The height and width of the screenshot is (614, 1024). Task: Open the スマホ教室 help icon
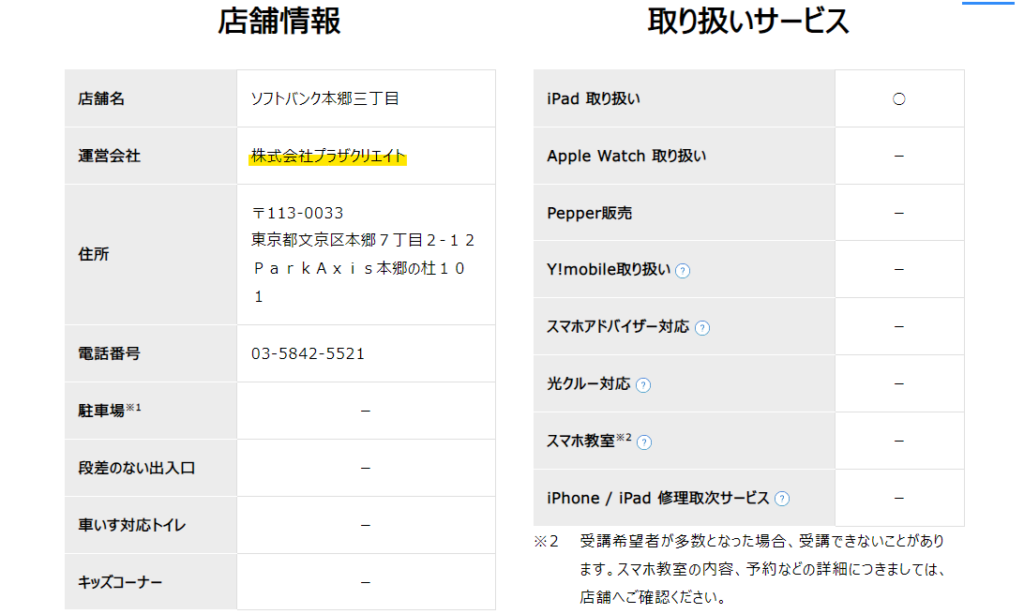tap(644, 443)
